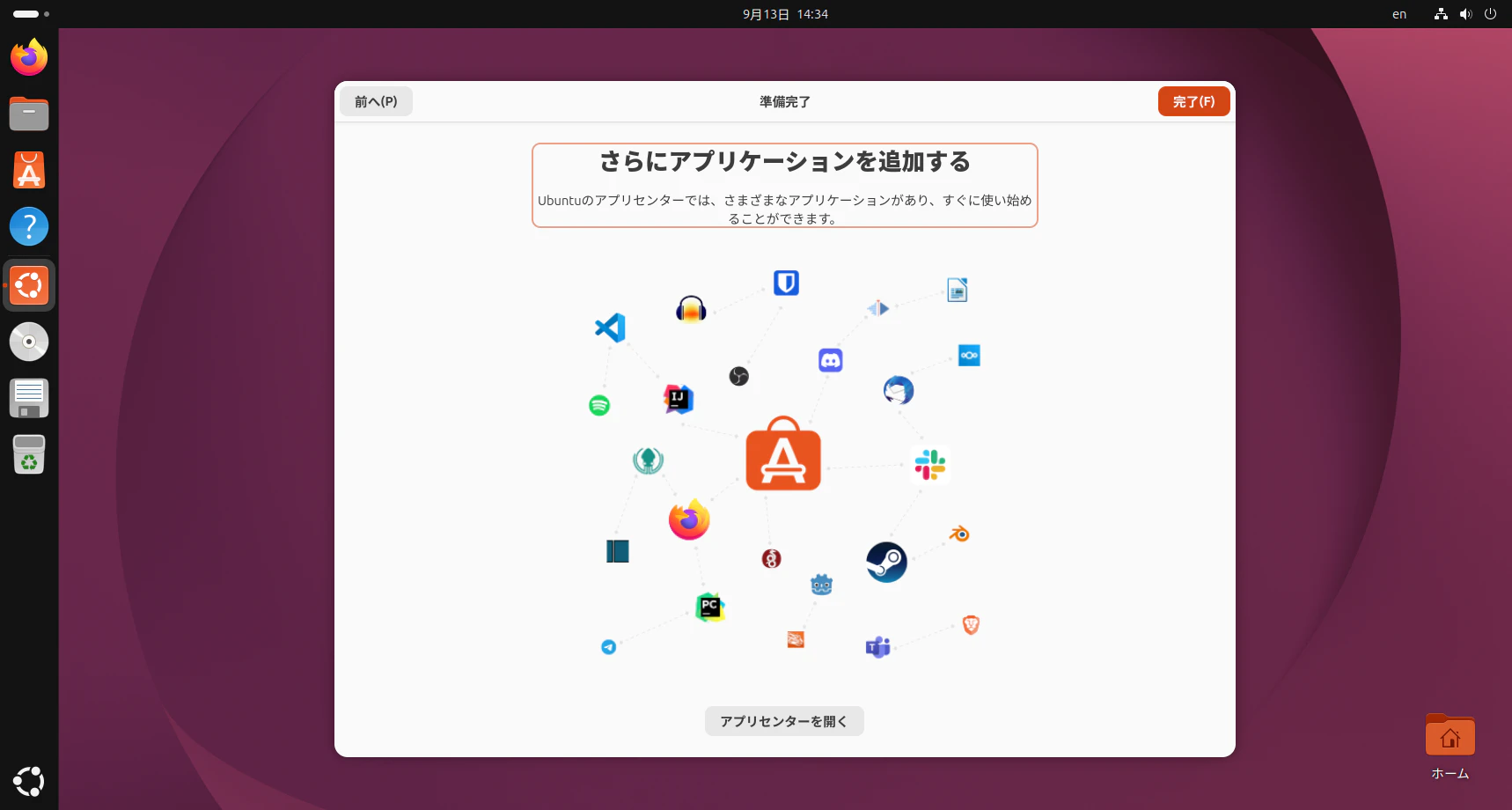The width and height of the screenshot is (1512, 810).
Task: Select the running Ubuntu welcome app icon
Action: pos(29,285)
